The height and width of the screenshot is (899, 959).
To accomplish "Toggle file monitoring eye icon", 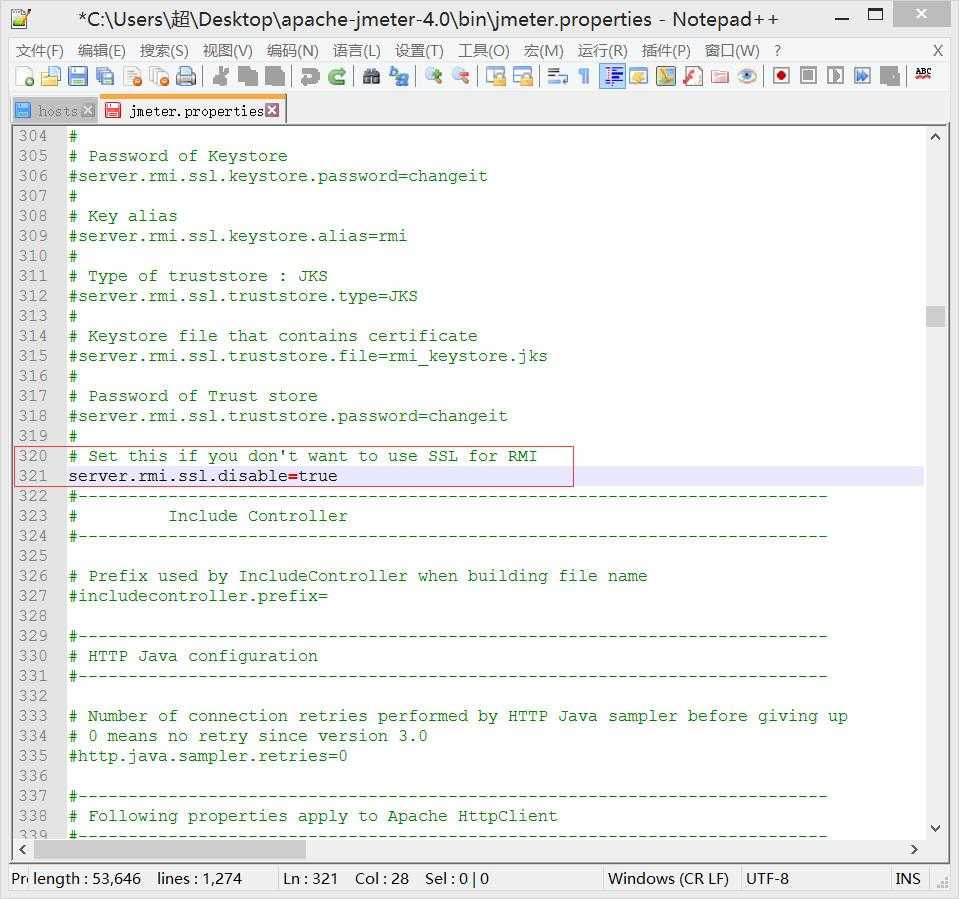I will (x=747, y=76).
